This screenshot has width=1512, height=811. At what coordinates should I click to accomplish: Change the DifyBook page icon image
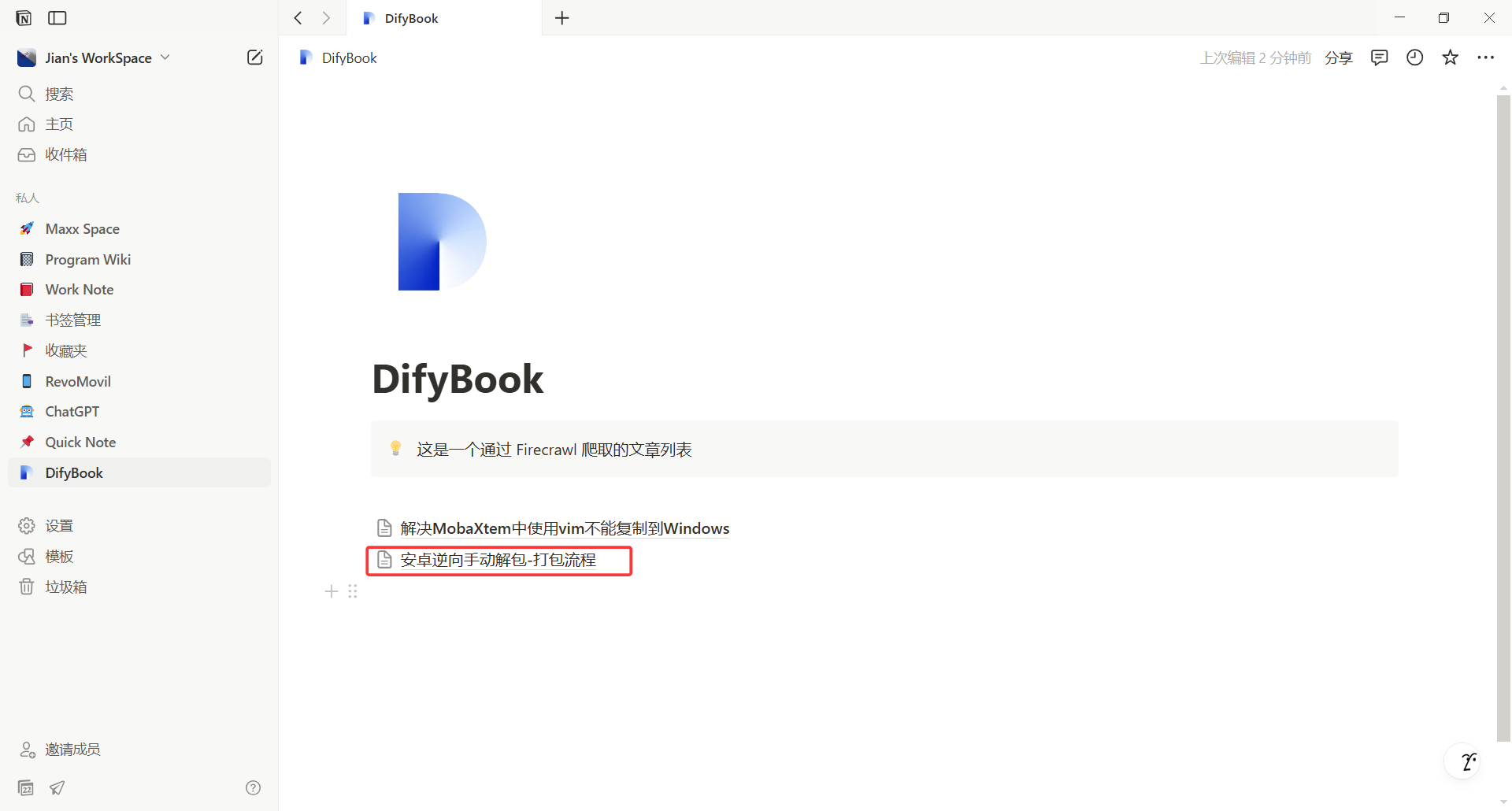pos(442,242)
